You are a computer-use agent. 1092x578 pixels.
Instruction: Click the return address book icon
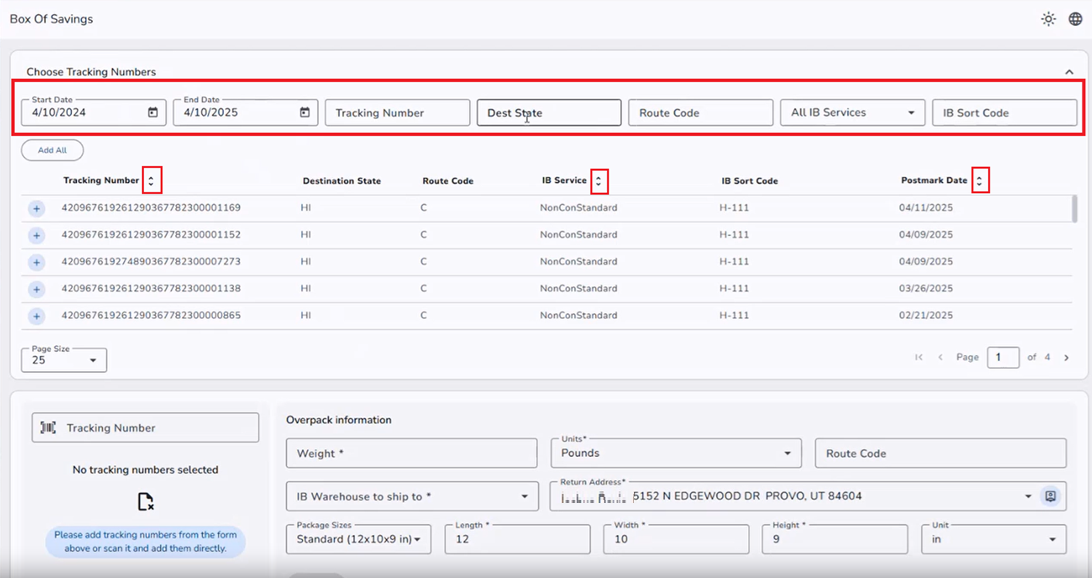pos(1050,496)
